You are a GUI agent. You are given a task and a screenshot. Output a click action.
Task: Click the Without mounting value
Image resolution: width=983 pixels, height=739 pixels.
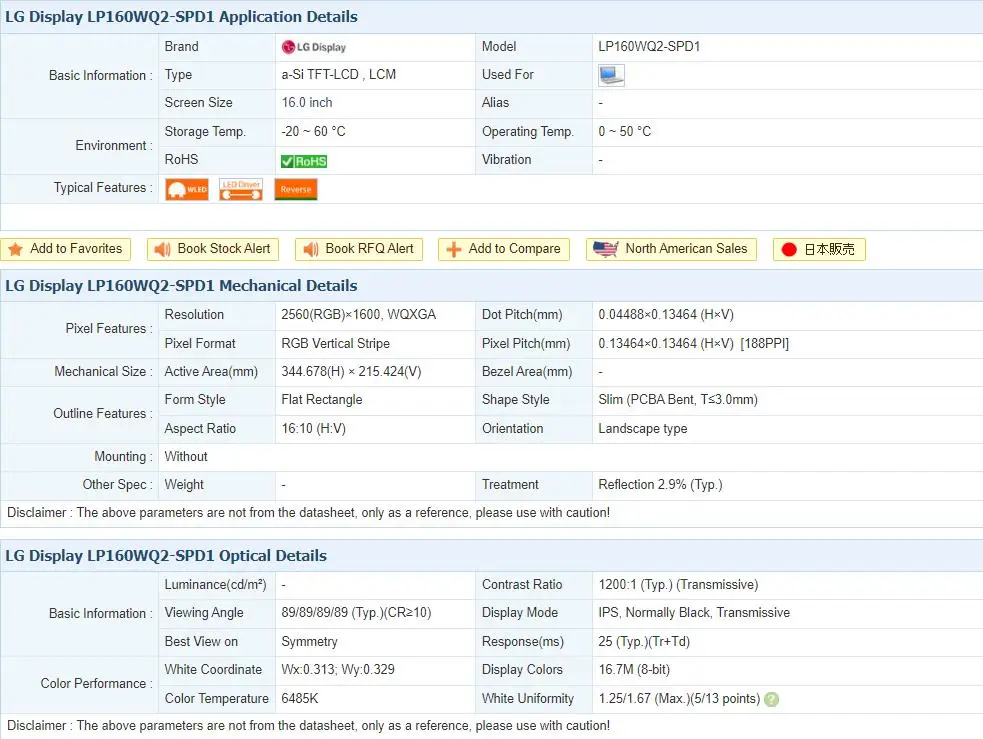point(186,457)
